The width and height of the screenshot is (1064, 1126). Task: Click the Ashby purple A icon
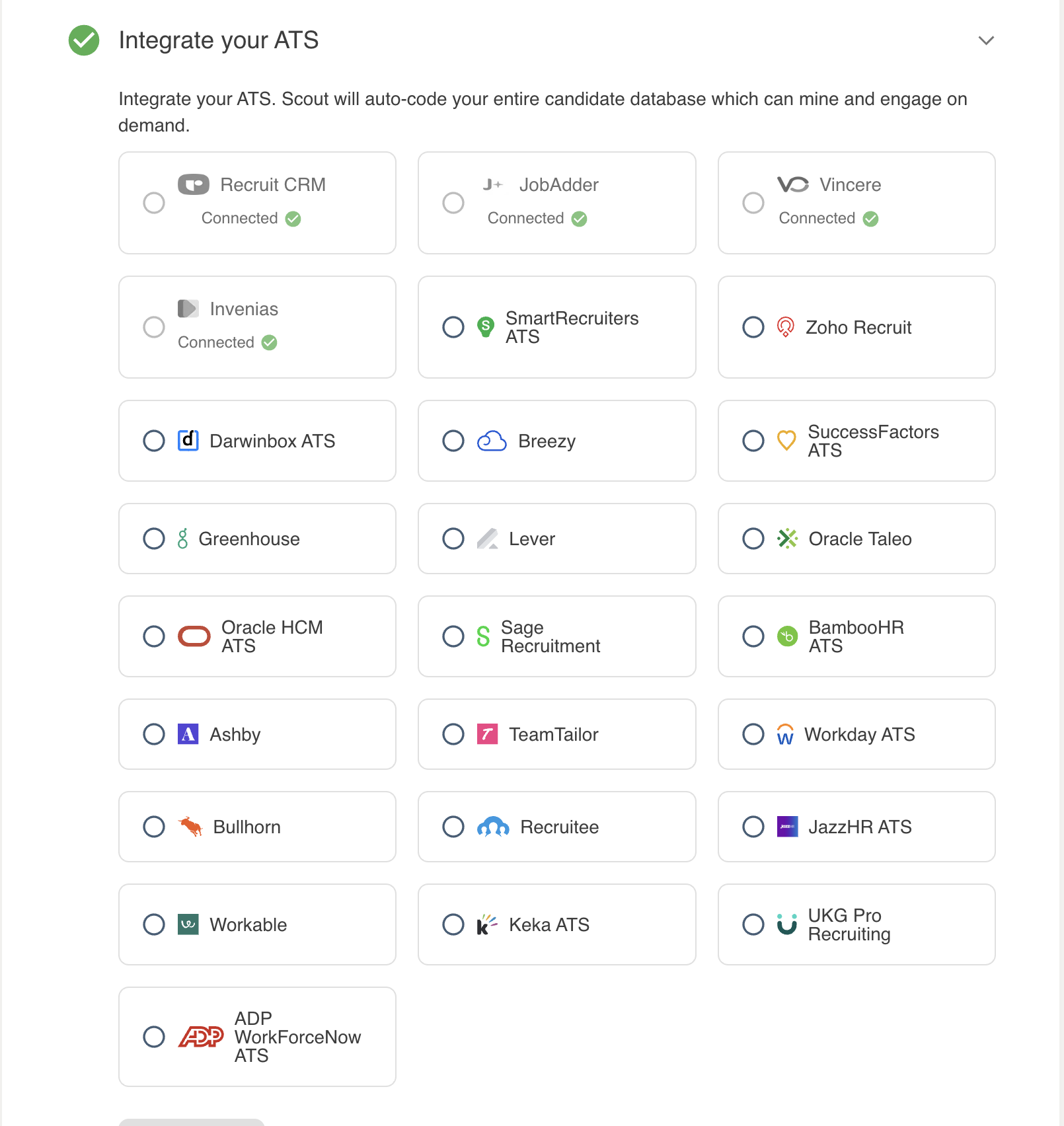[188, 734]
